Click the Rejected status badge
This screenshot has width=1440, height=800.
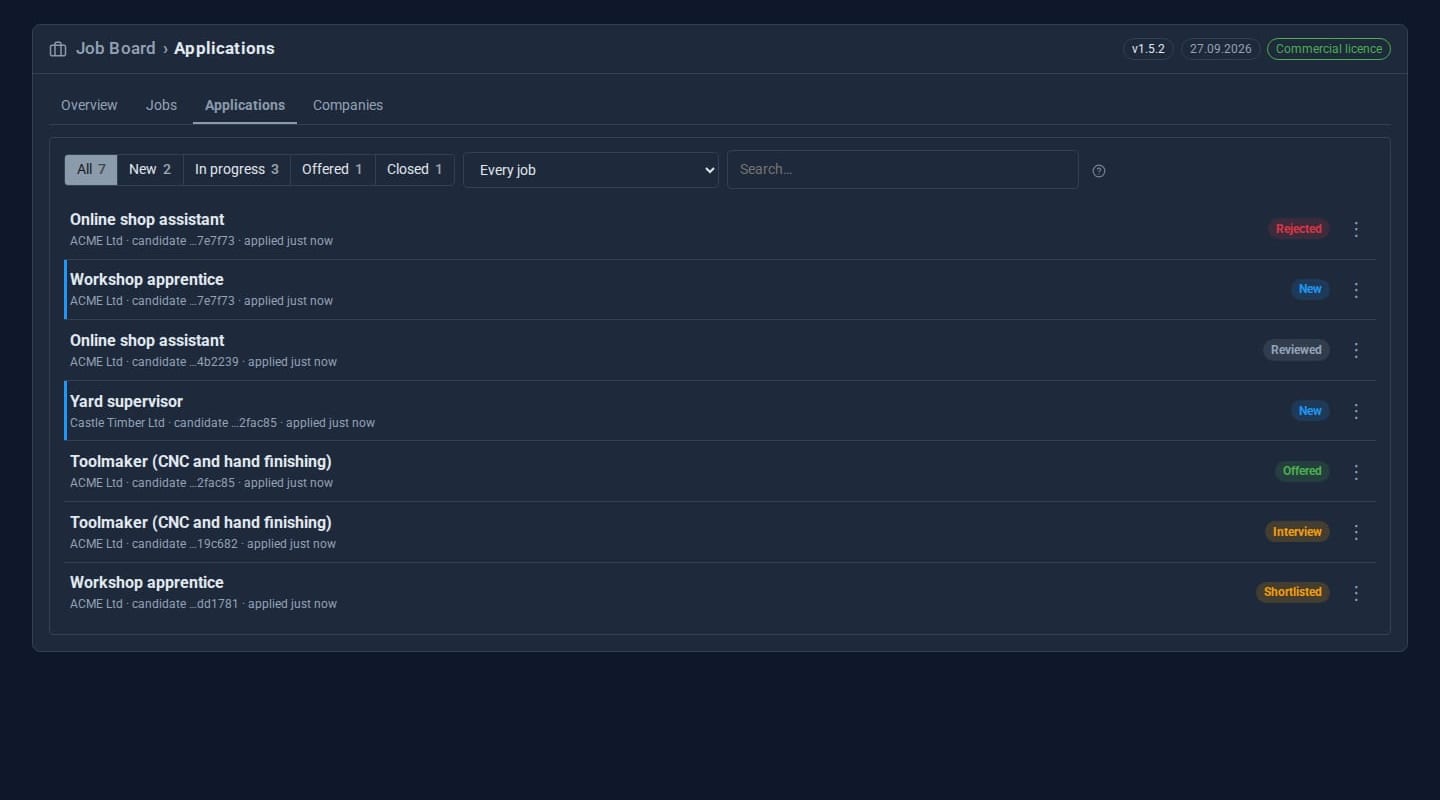pos(1299,229)
